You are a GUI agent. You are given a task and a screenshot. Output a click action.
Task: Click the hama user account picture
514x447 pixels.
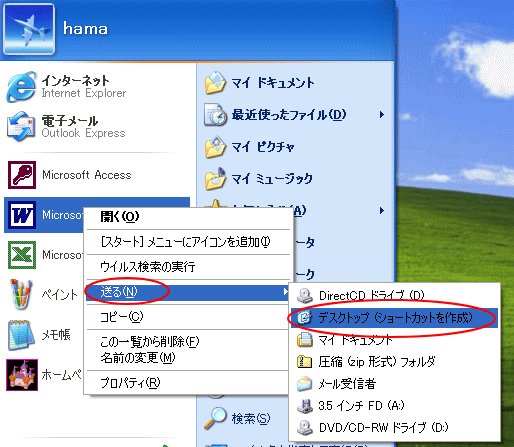click(29, 29)
